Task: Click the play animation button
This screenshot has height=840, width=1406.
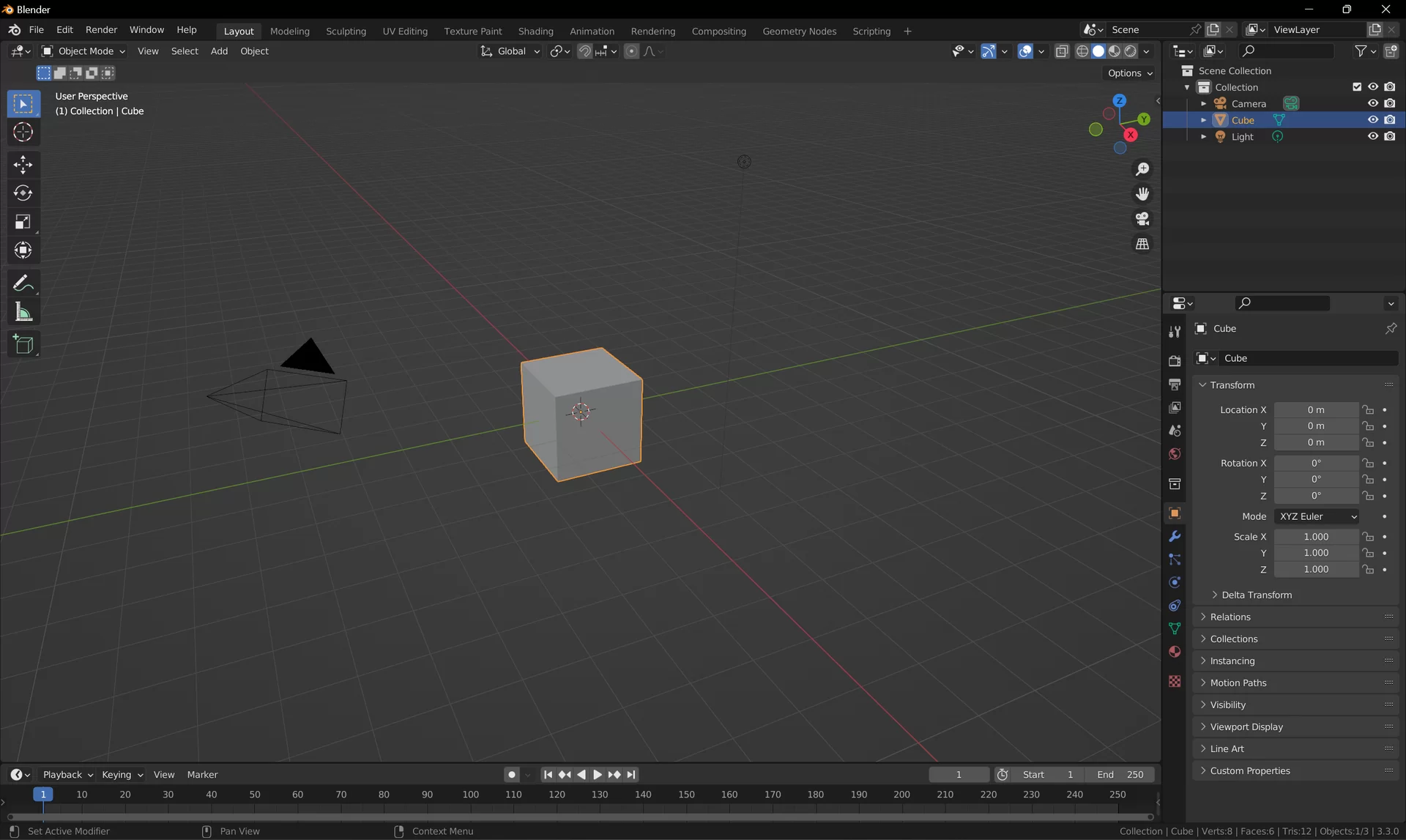Action: point(598,775)
